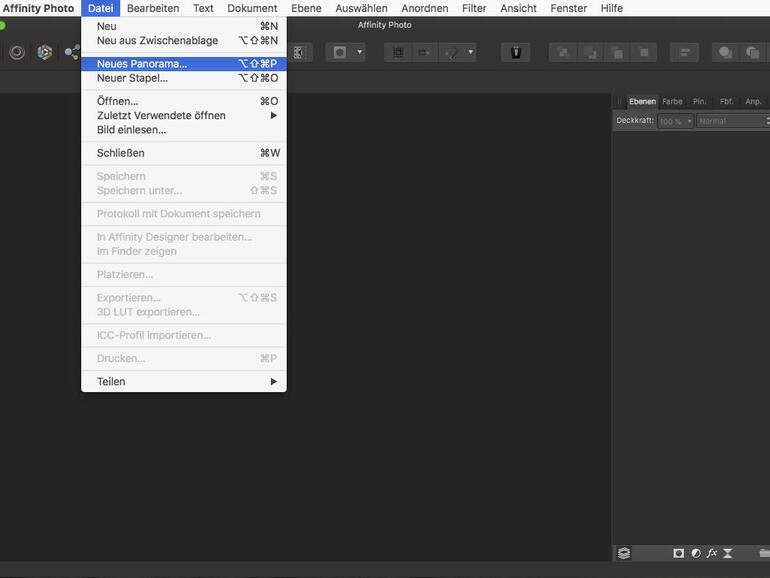The height and width of the screenshot is (578, 770).
Task: Switch to the Pin. brushes tab
Action: [x=699, y=102]
